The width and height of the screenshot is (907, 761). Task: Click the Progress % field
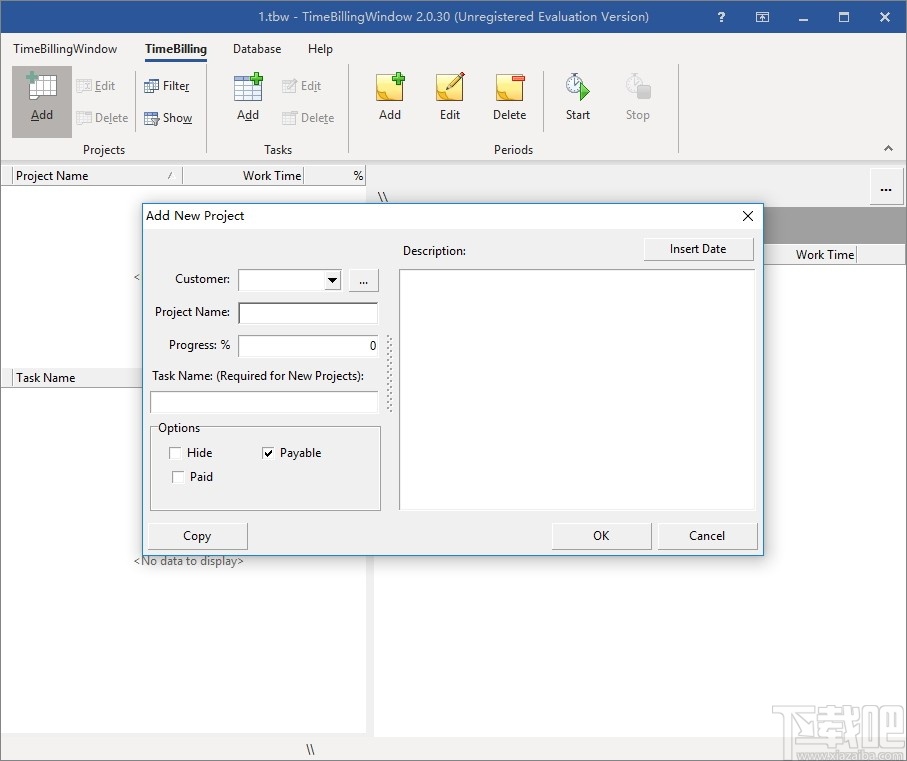click(x=308, y=346)
